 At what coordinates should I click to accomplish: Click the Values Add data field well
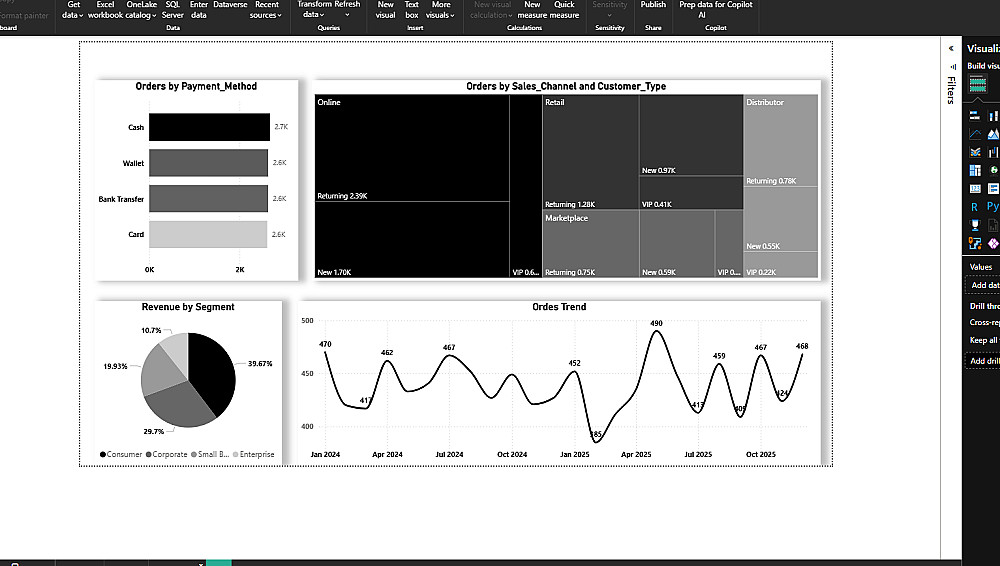coord(985,285)
